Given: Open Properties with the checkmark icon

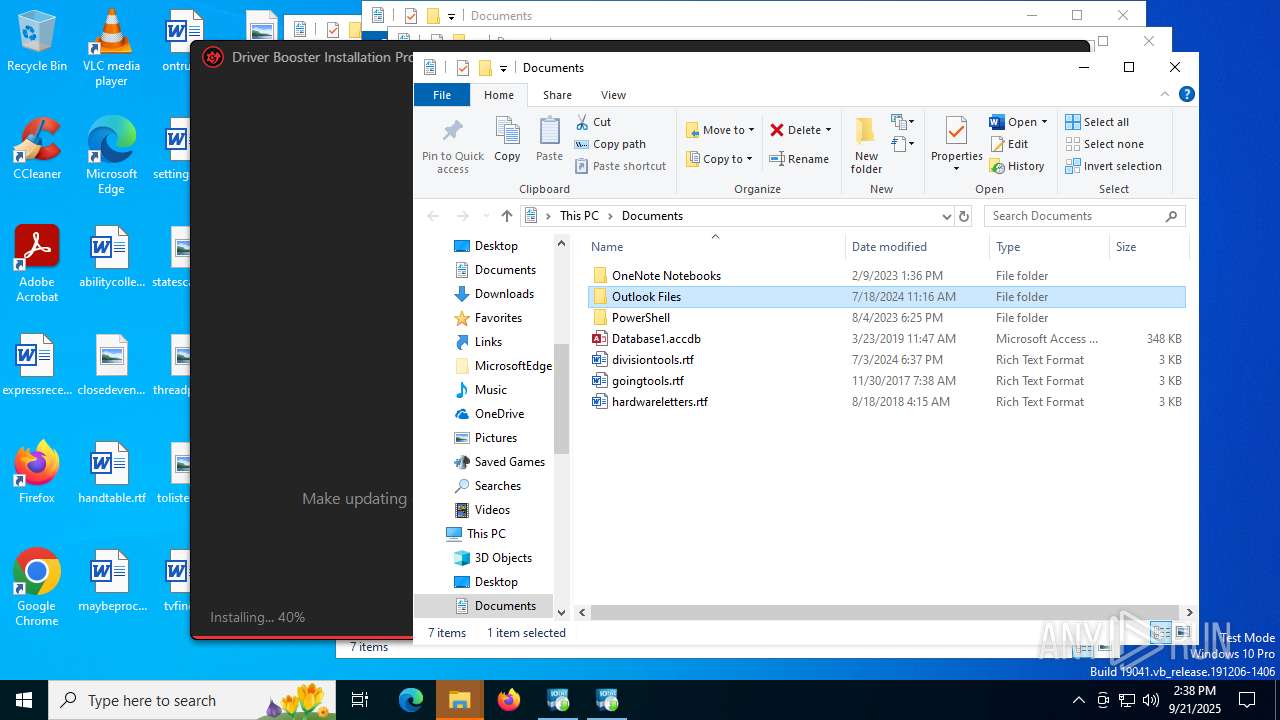Looking at the screenshot, I should click(957, 143).
